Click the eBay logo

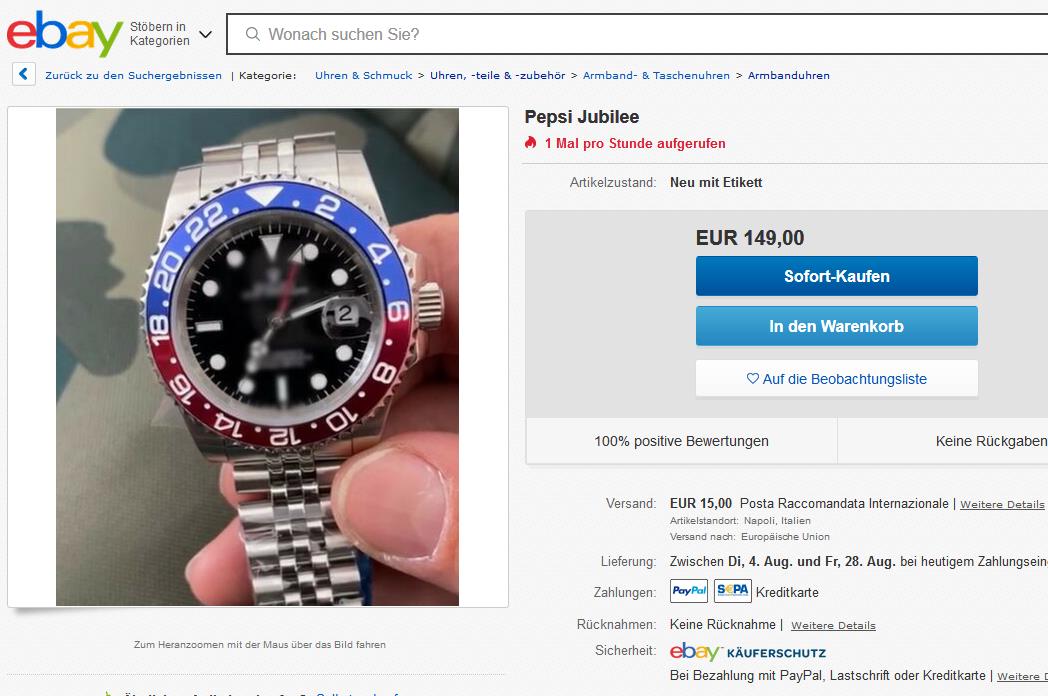63,34
